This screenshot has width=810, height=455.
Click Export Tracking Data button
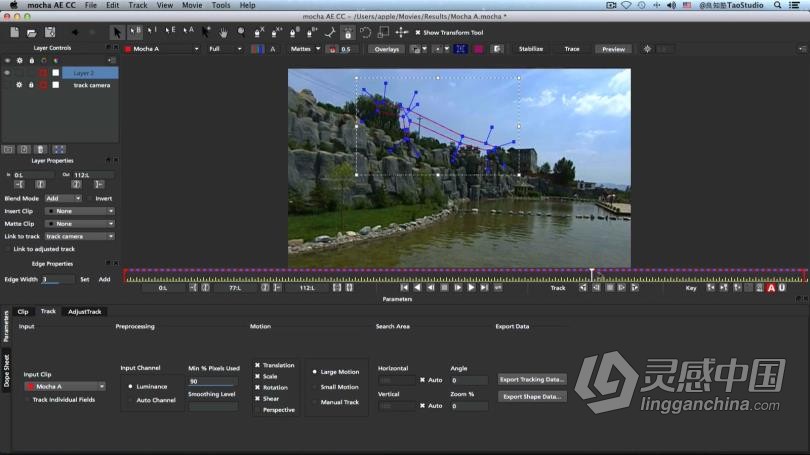tap(532, 379)
